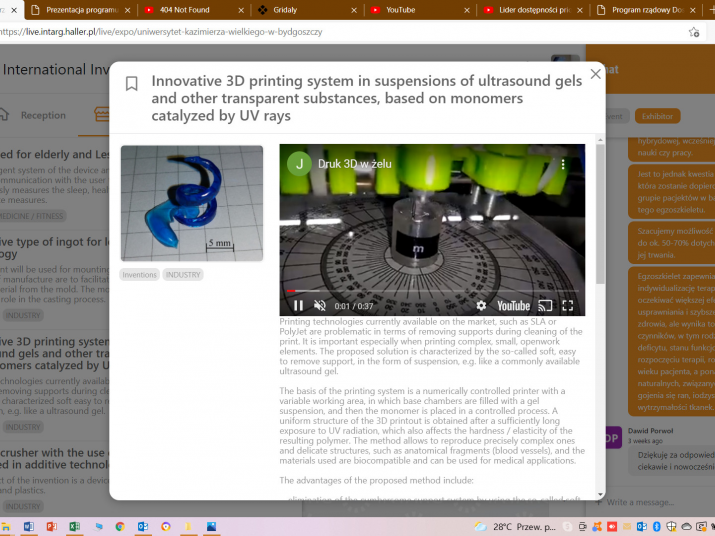Seek along the video progress bar
715x536 pixels.
pyautogui.click(x=432, y=291)
